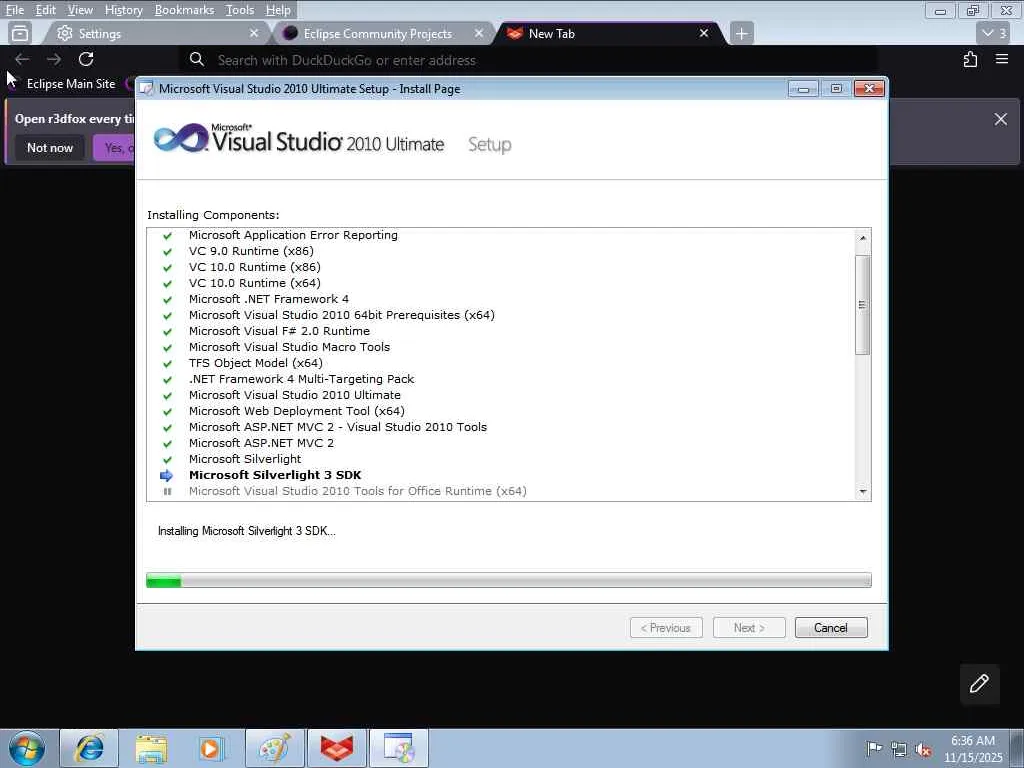
Task: Open the History menu
Action: point(123,10)
